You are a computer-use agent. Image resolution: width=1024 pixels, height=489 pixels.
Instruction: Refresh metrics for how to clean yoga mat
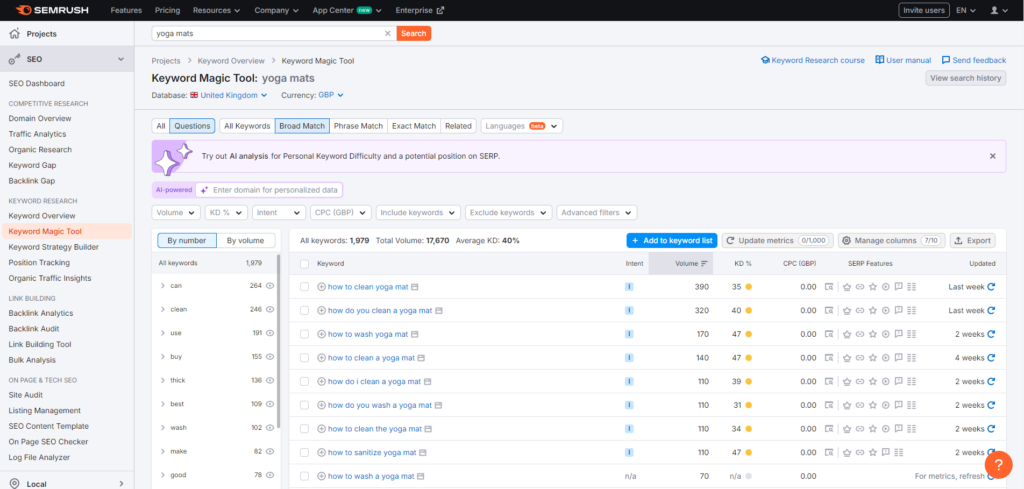click(x=991, y=287)
